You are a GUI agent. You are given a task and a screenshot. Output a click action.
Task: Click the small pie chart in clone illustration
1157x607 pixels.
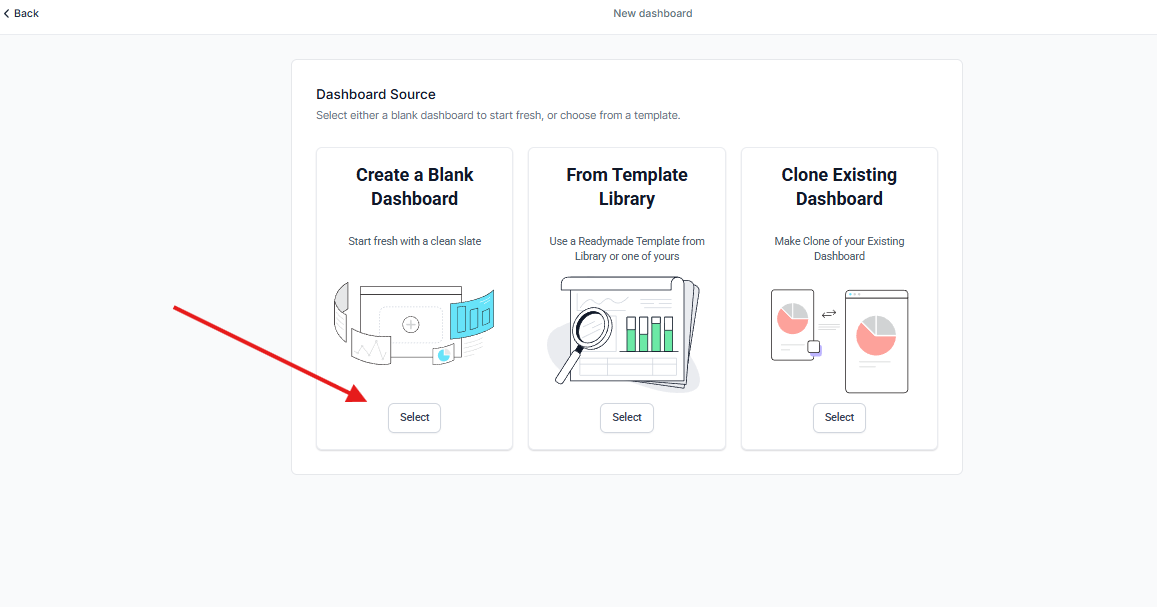[792, 319]
